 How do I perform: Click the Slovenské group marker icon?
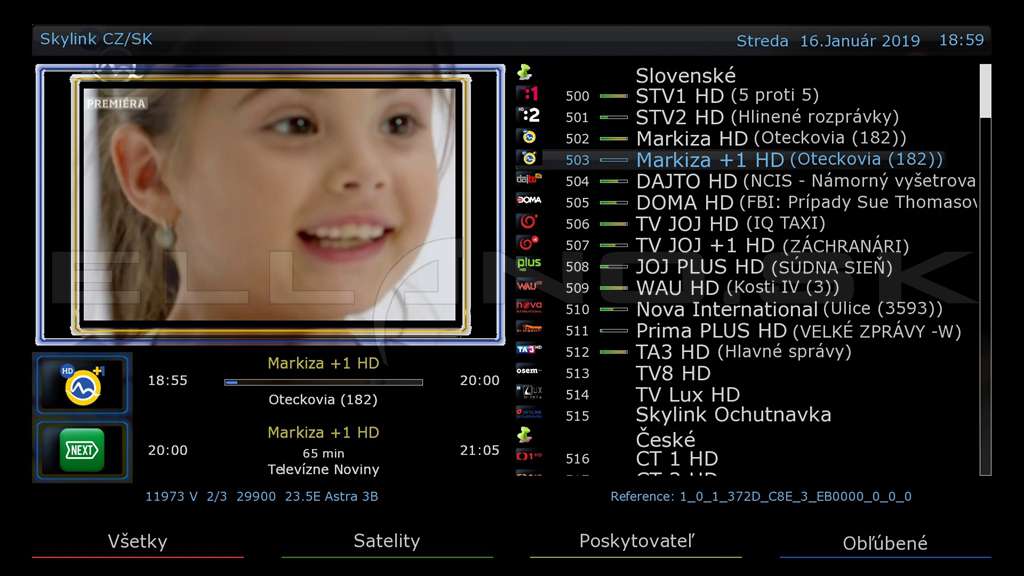click(524, 72)
